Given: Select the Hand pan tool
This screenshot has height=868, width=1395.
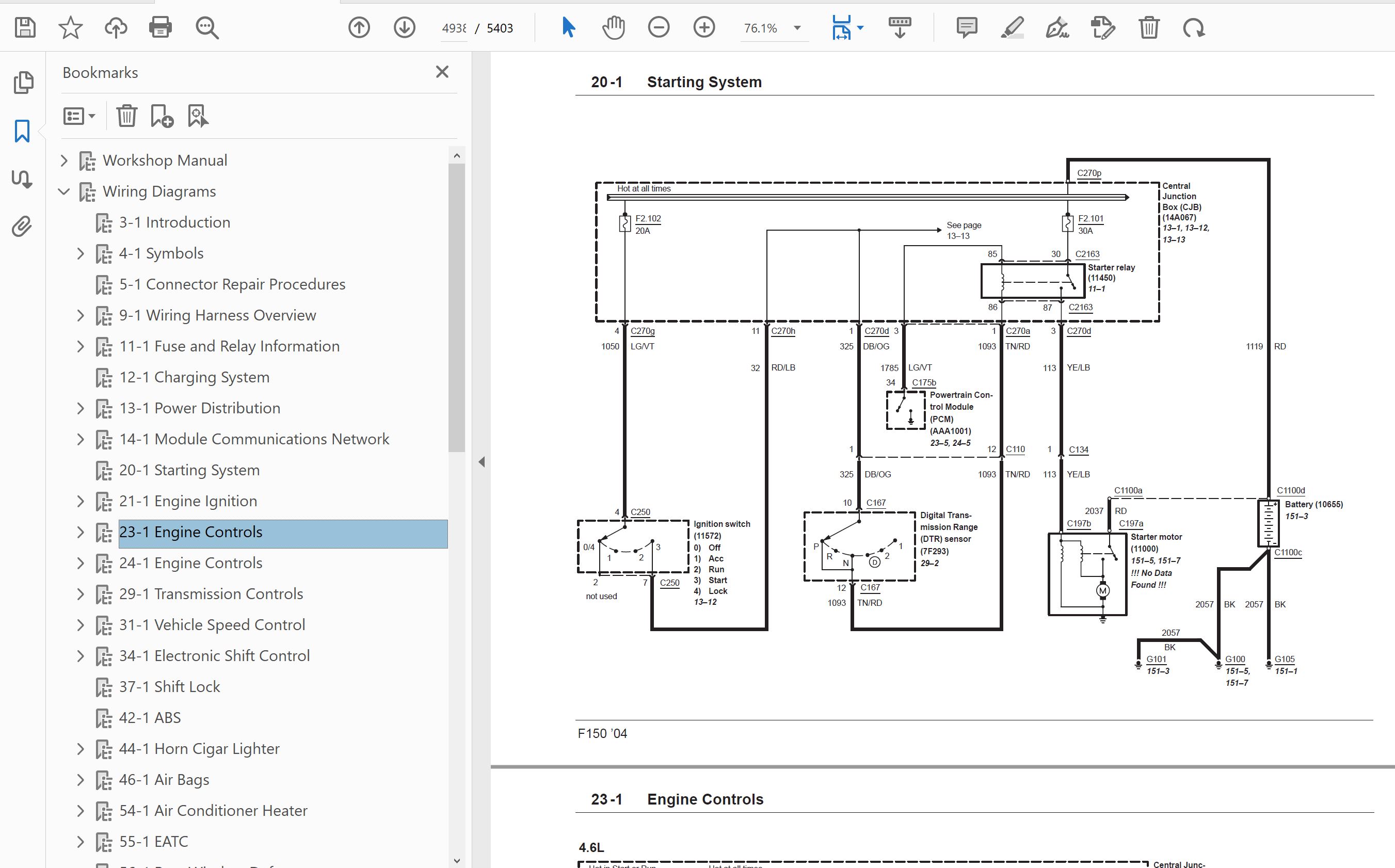Looking at the screenshot, I should (613, 27).
